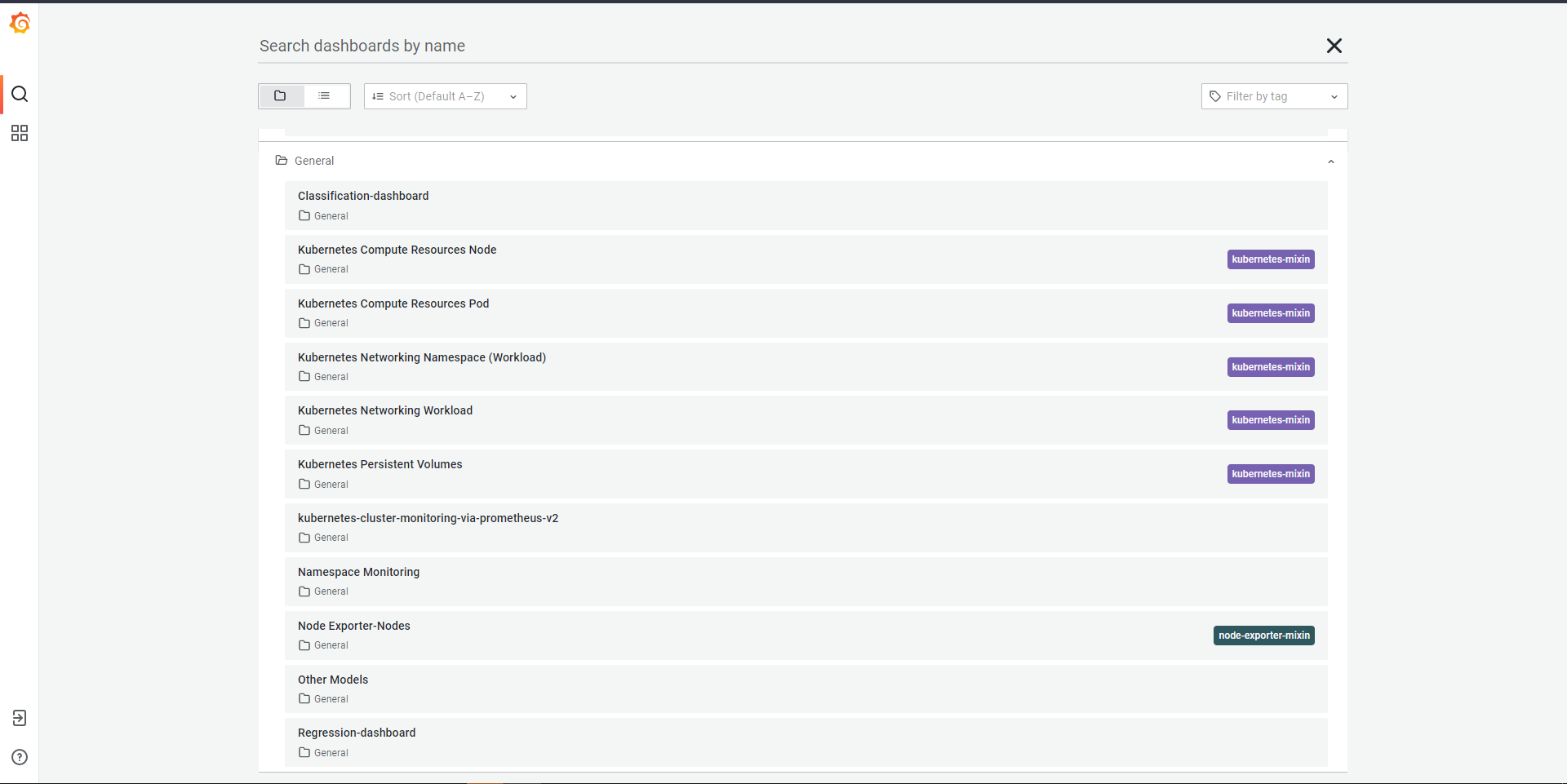Viewport: 1567px width, 784px height.
Task: Open Kubernetes Compute Resources Pod dashboard
Action: click(x=806, y=313)
